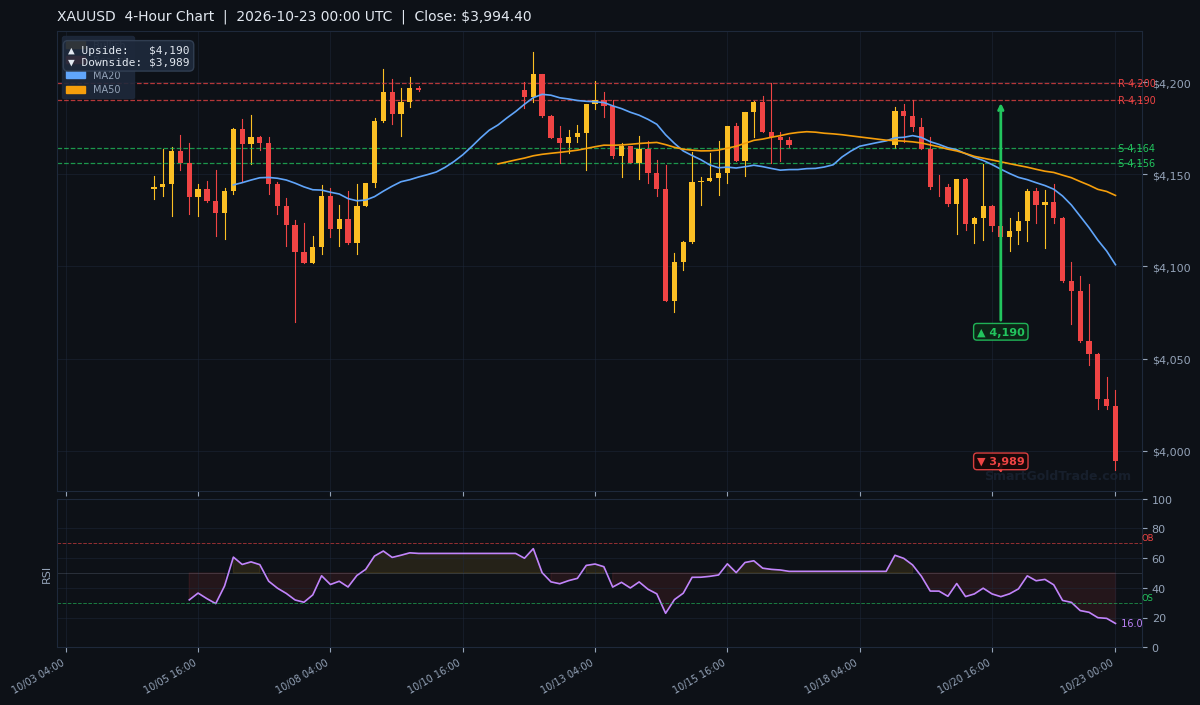This screenshot has width=1200, height=705.
Task: Select the MA50 legend label
Action: [x=107, y=90]
